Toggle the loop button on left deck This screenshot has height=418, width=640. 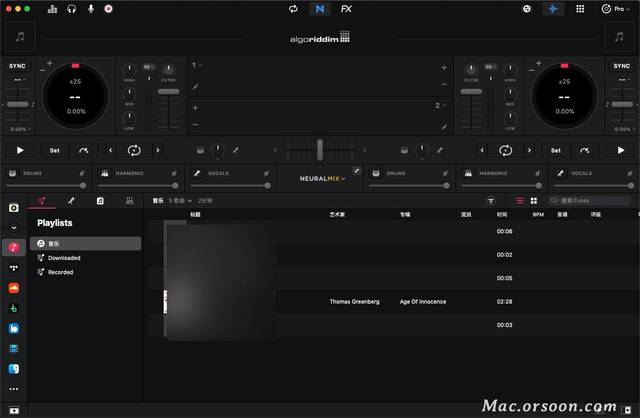134,150
